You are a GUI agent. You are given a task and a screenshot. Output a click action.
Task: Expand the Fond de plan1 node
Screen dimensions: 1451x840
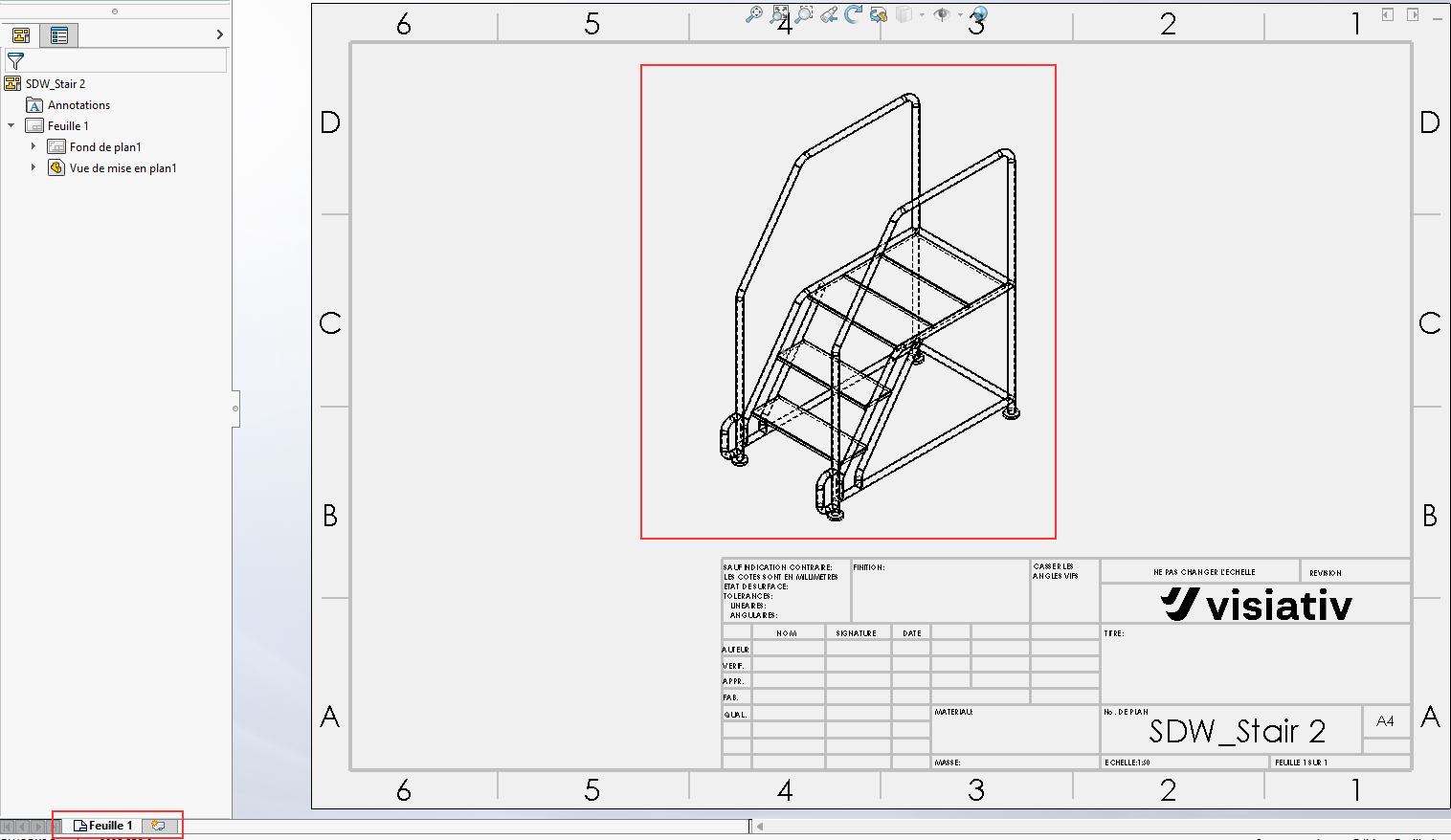tap(33, 146)
